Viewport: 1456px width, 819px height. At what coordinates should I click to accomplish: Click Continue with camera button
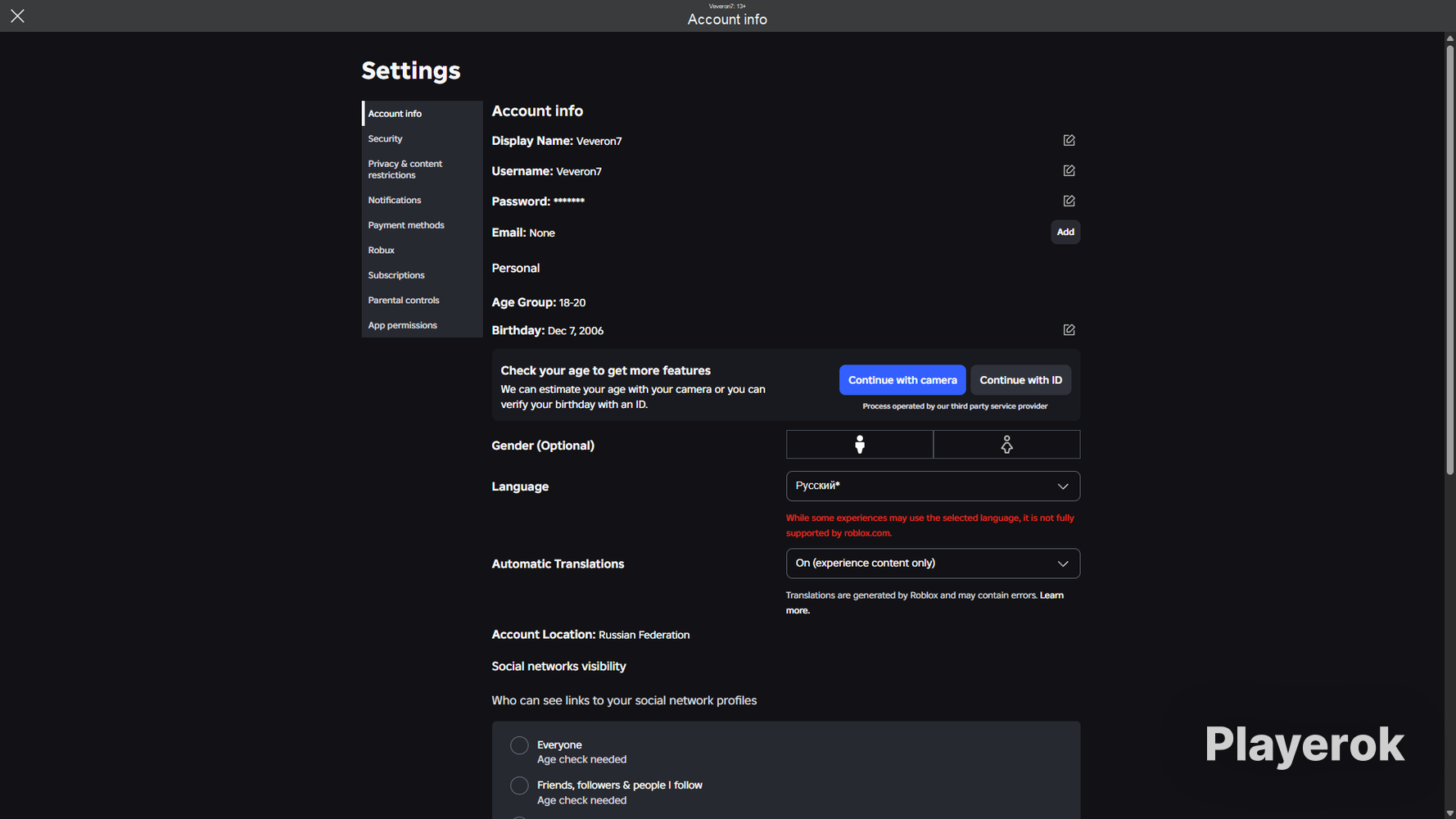[902, 380]
